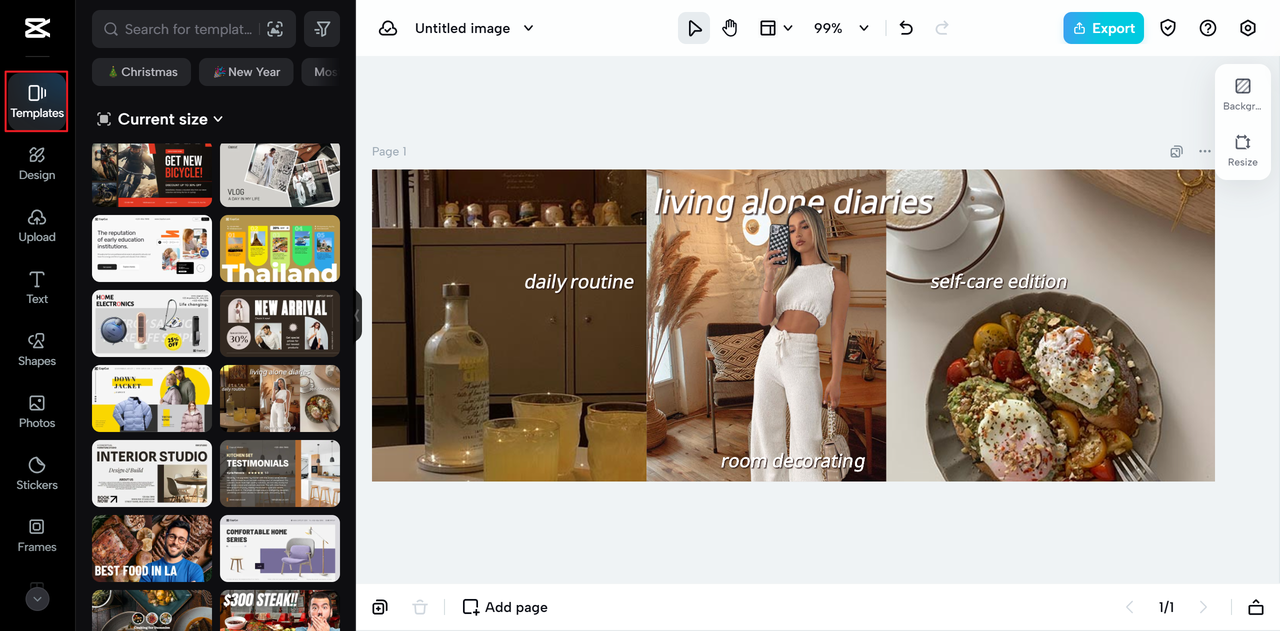Select the Christmas category chip
The image size is (1280, 631).
click(x=142, y=72)
